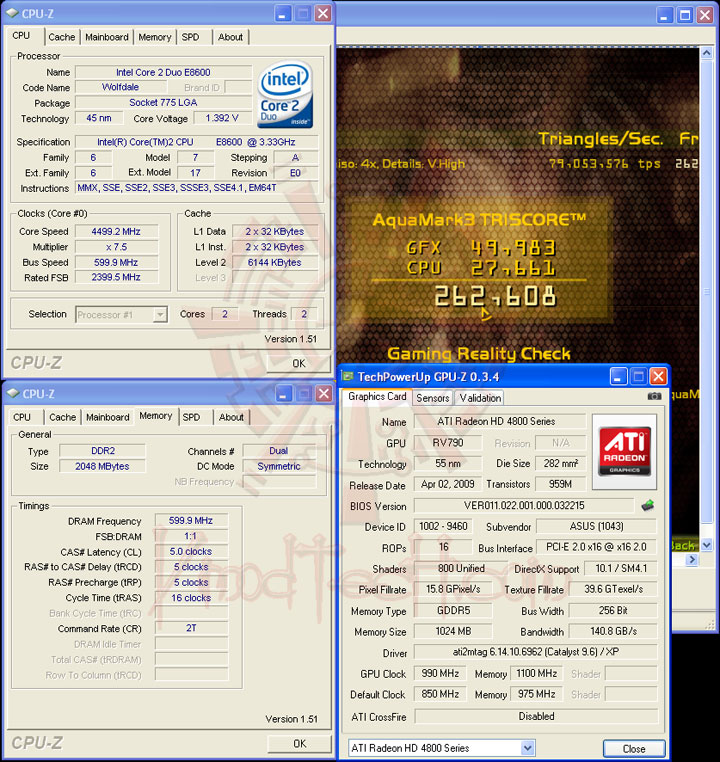
Task: Click the Intel Core 2 Duo logo
Action: coord(285,94)
